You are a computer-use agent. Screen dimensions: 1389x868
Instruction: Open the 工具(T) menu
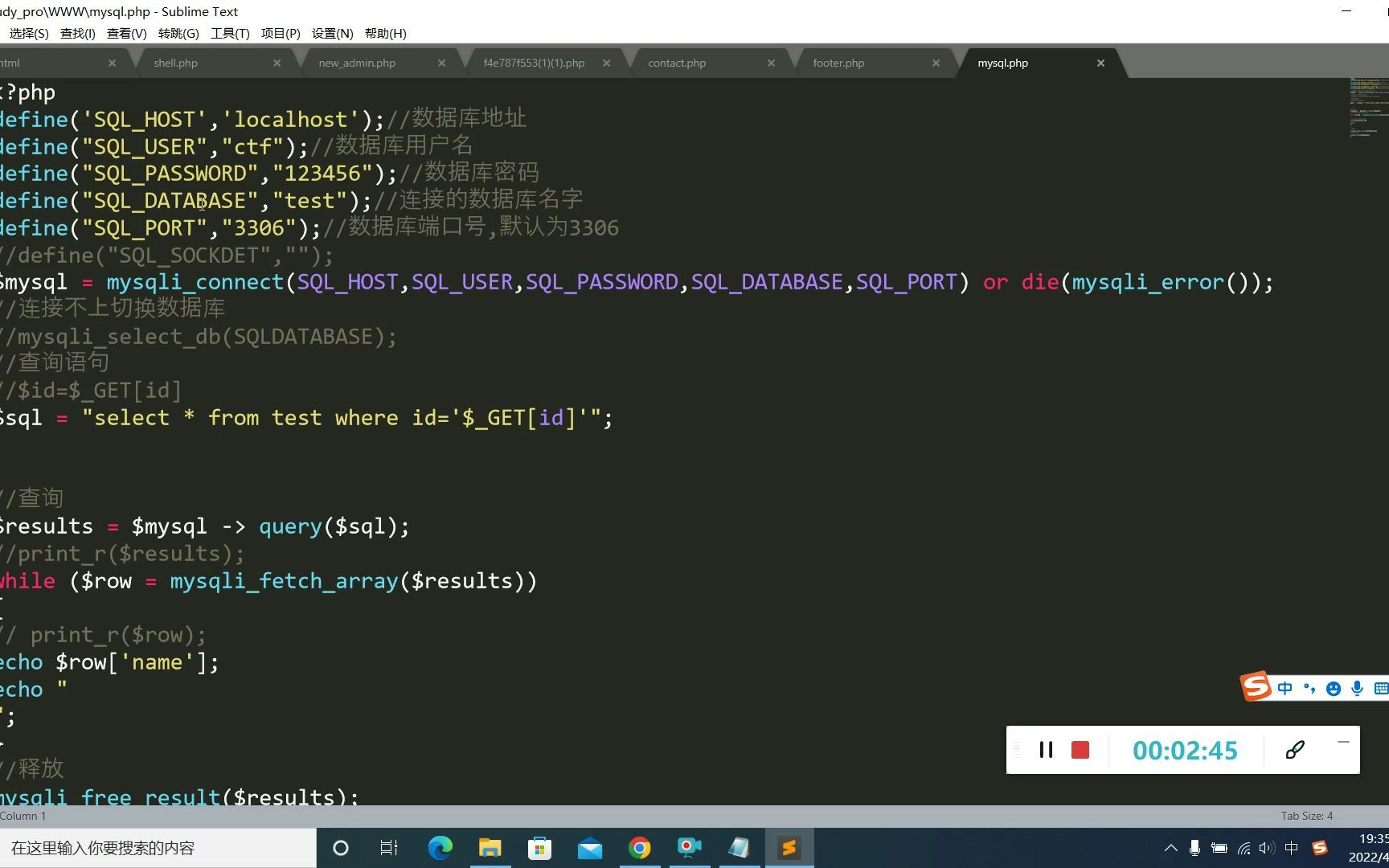(230, 33)
